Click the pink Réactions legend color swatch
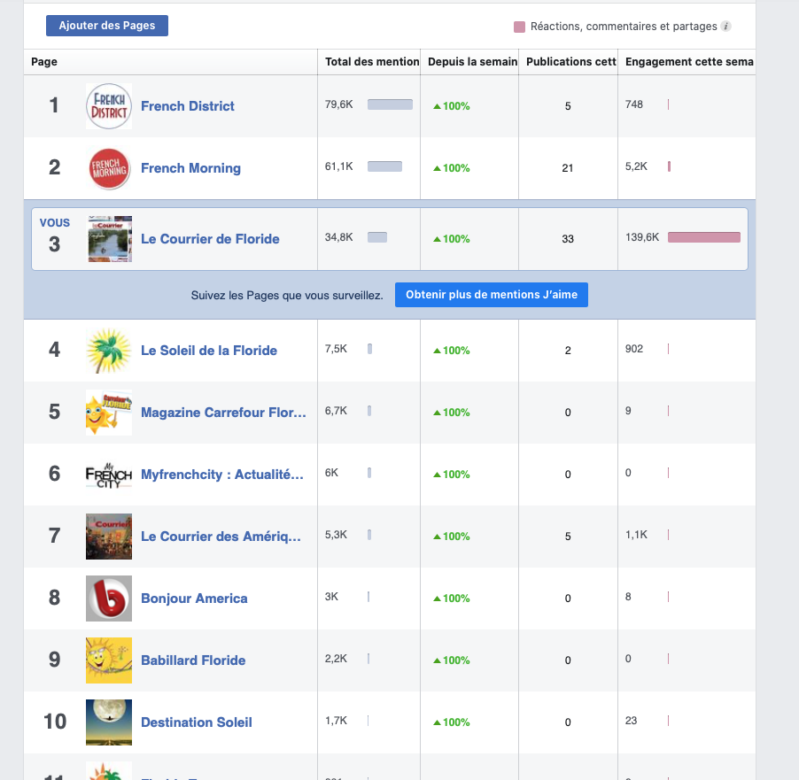The height and width of the screenshot is (780, 799). pos(519,27)
